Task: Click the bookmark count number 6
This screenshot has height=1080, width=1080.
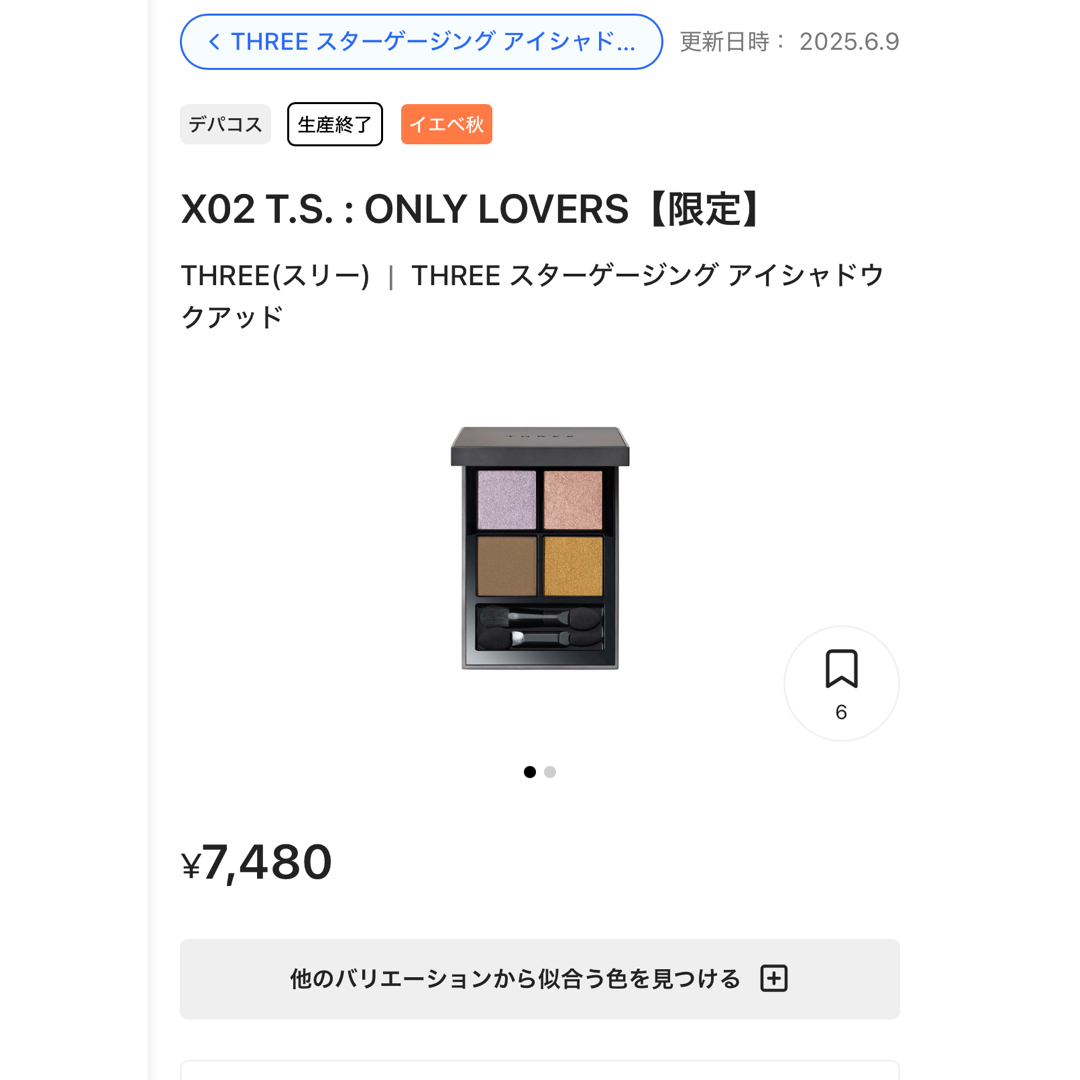Action: point(841,712)
